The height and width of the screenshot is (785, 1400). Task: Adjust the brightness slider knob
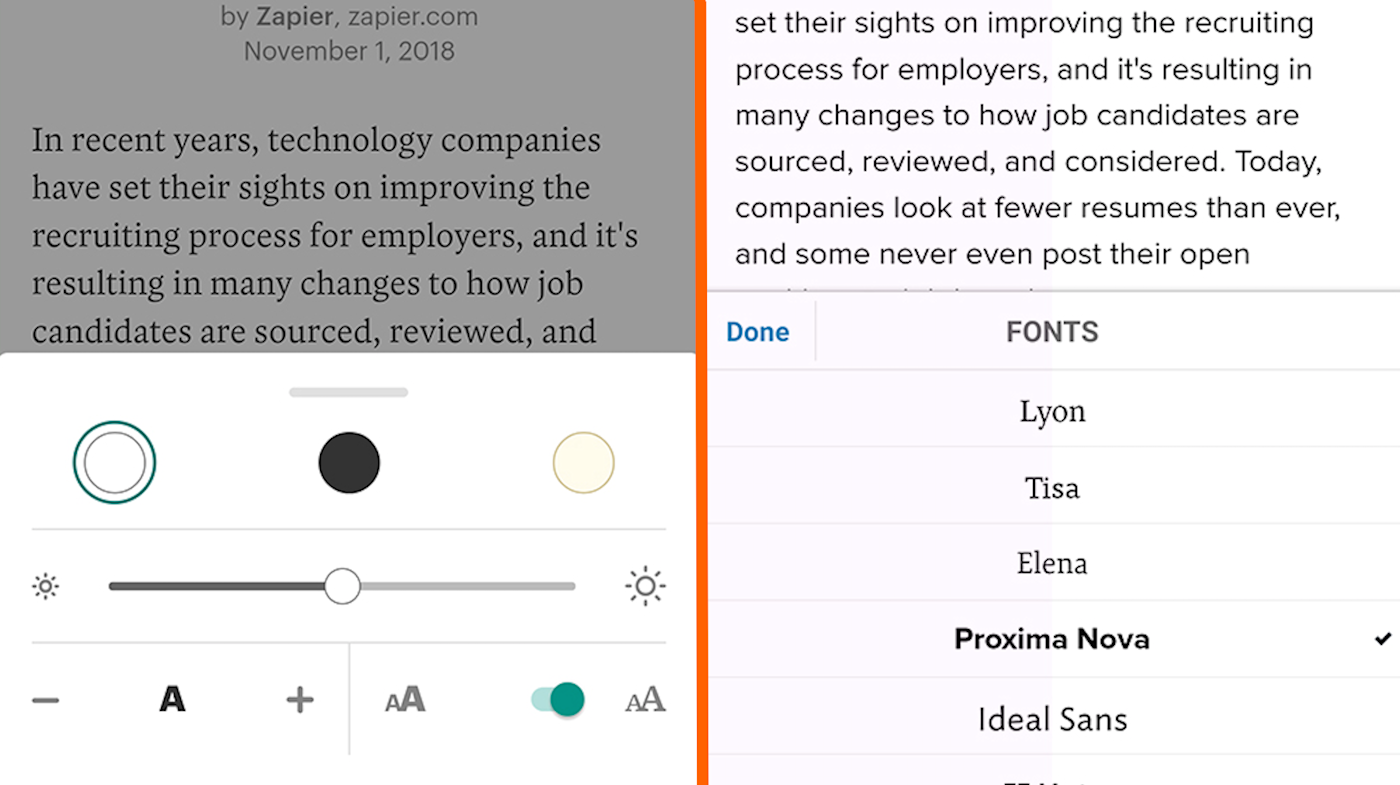[342, 586]
